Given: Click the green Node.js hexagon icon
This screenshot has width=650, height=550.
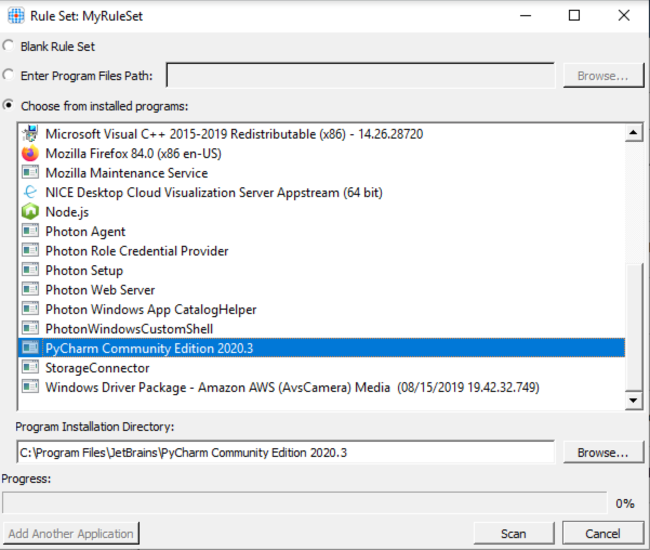Looking at the screenshot, I should pos(30,211).
